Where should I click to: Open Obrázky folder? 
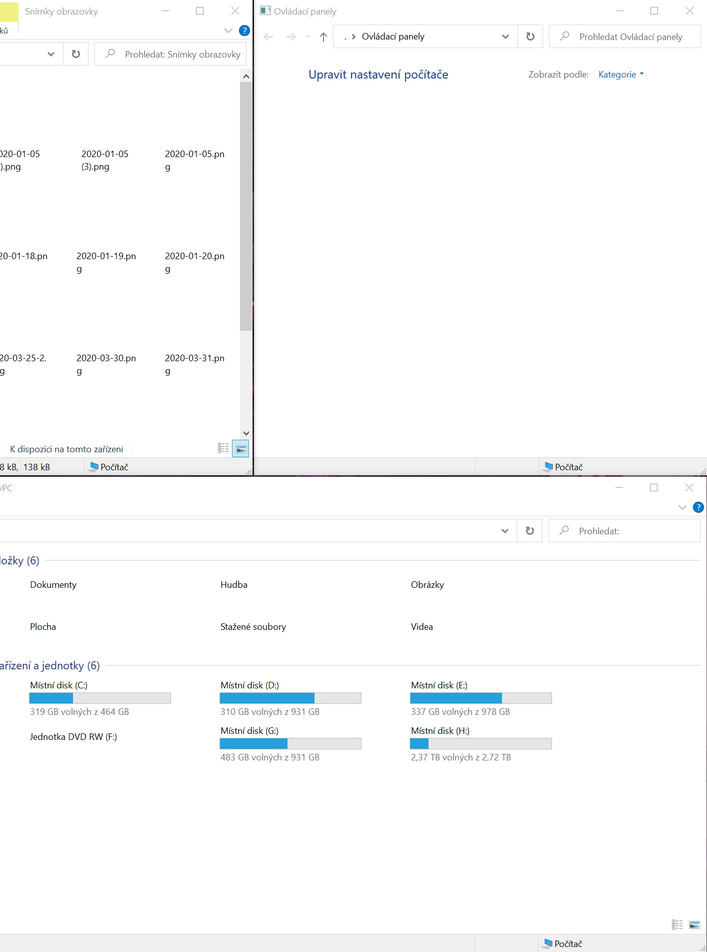(x=428, y=585)
